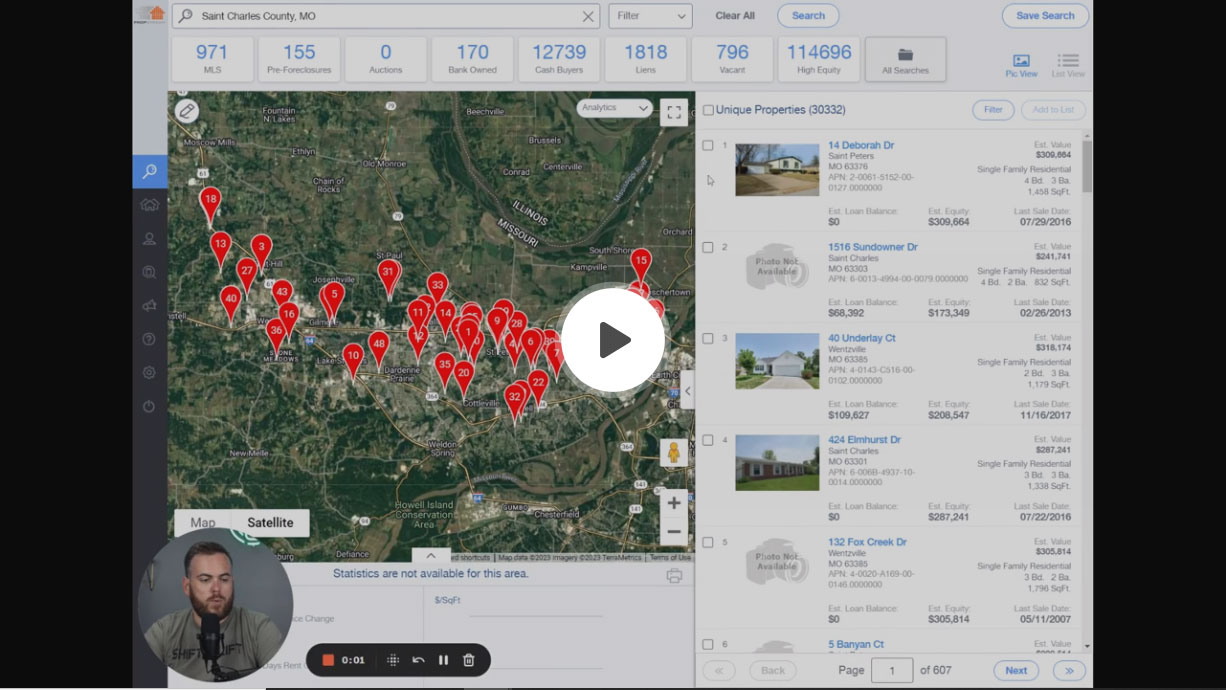Click the results Filter button
1226x690 pixels.
point(993,110)
